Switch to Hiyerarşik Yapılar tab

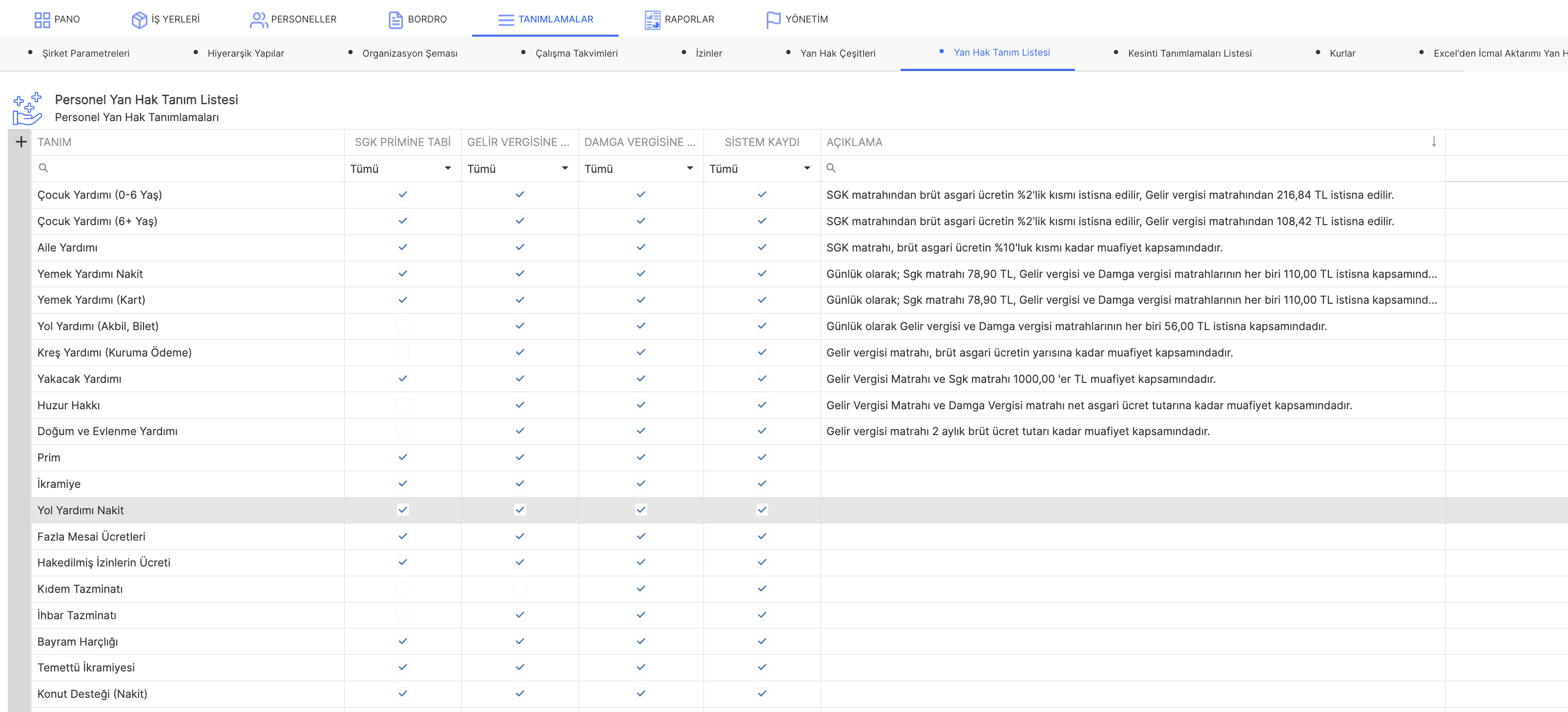[x=246, y=53]
